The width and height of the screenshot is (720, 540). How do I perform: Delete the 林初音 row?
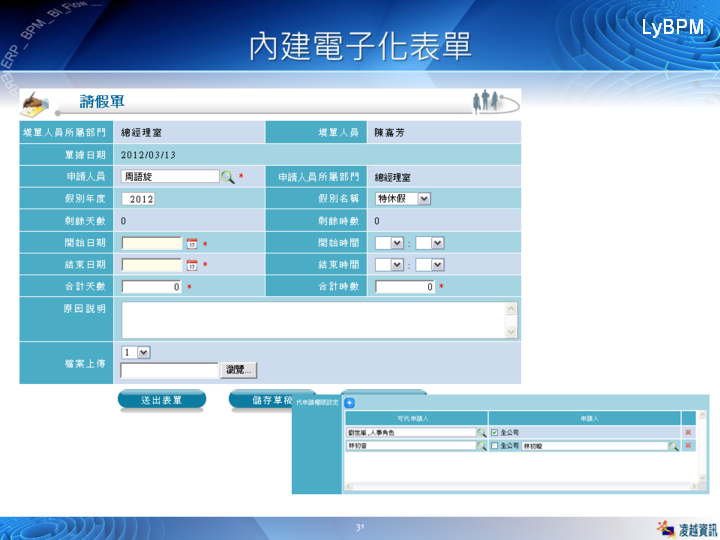[688, 445]
